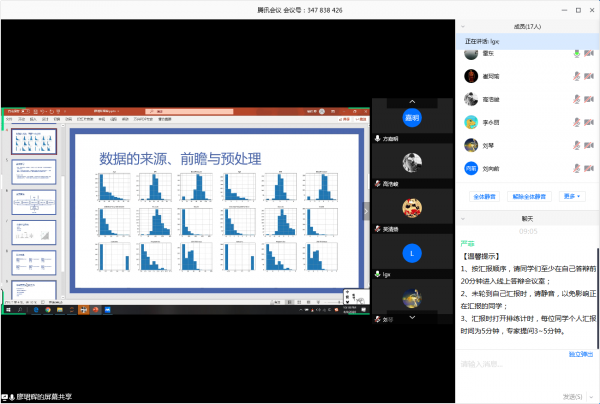
Task: Unmute the member with the dark red avatar
Action: (x=577, y=77)
